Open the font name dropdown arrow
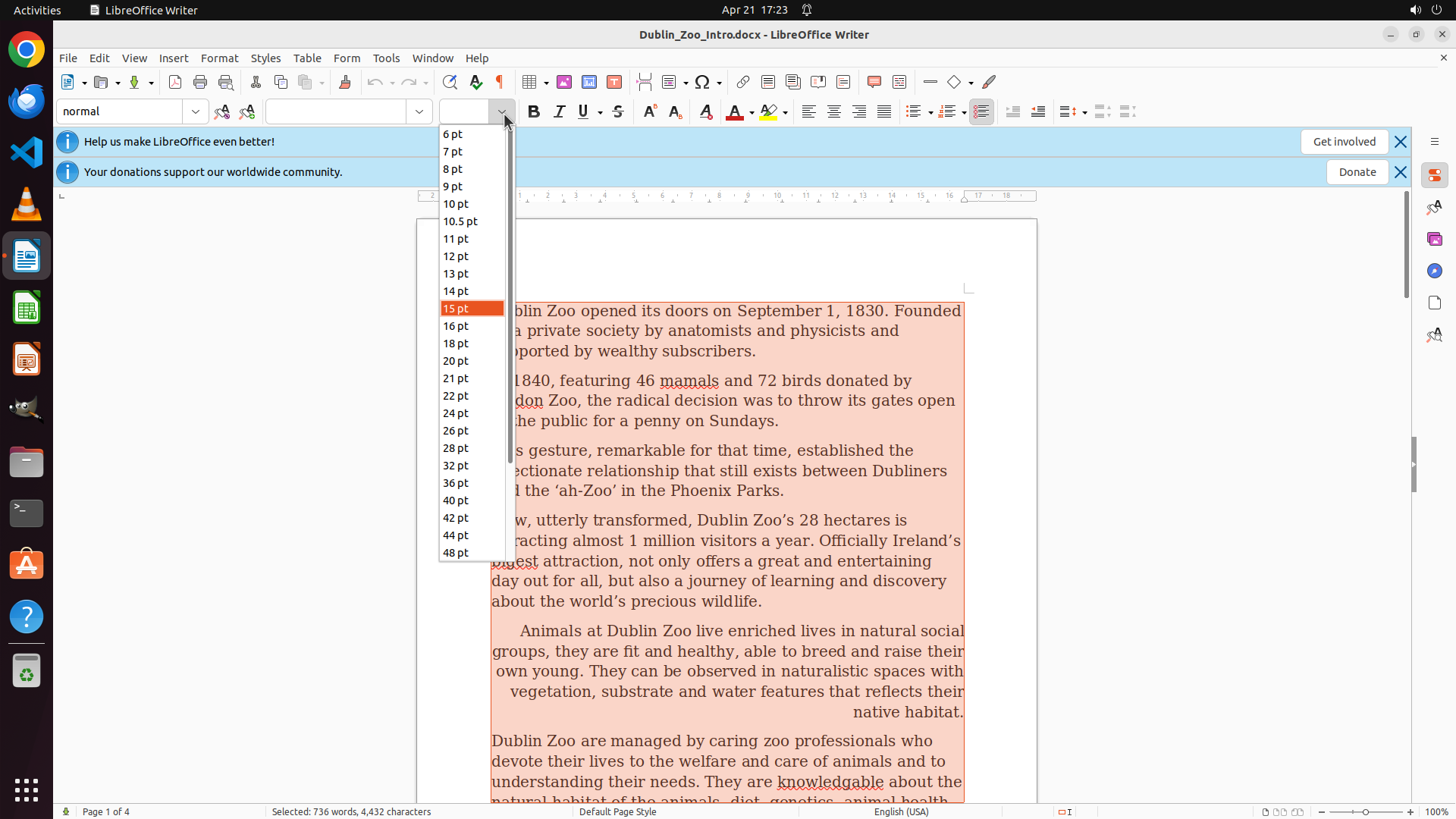 click(x=419, y=111)
